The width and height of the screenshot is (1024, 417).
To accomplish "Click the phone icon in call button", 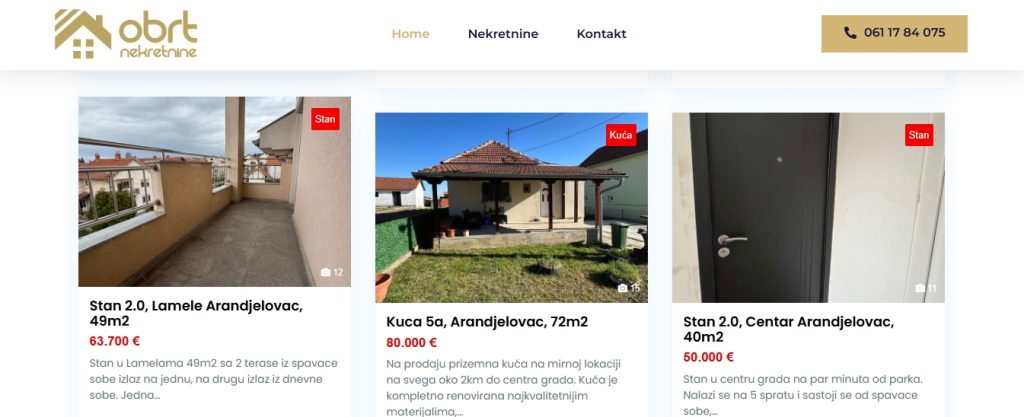I will 850,33.
